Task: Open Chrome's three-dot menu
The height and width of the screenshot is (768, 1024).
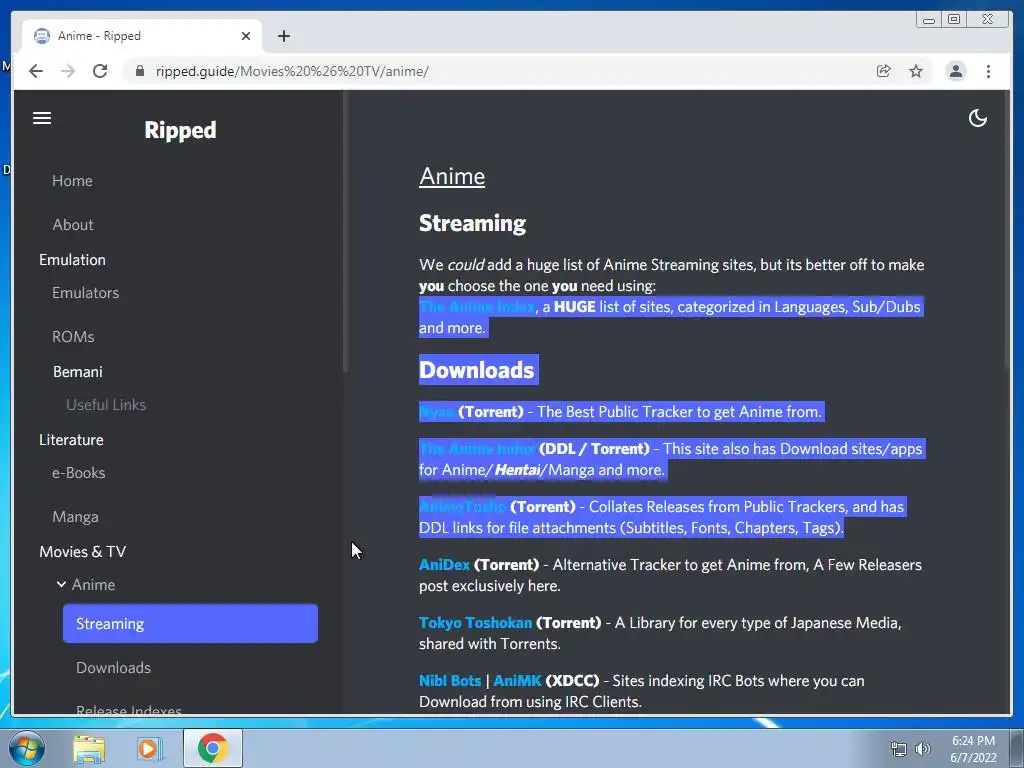Action: click(x=988, y=71)
